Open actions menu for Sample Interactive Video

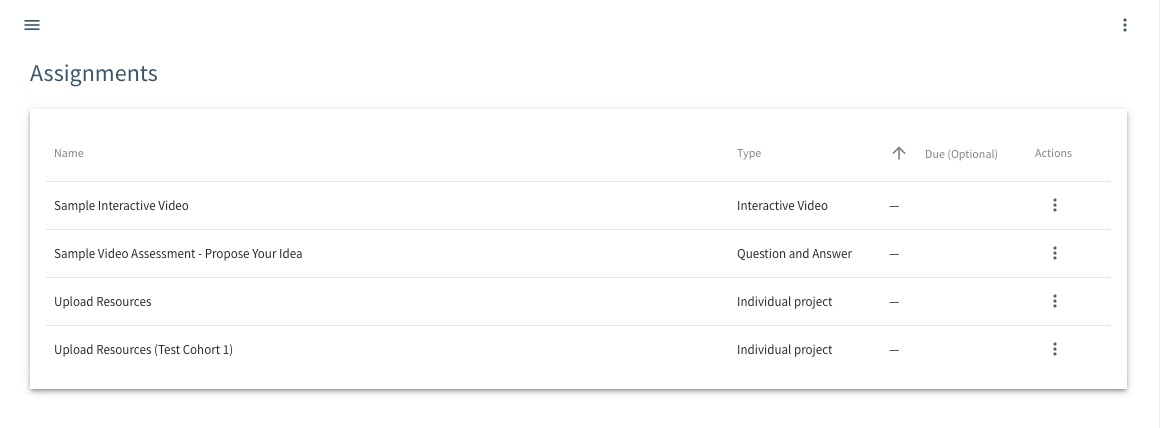pos(1054,205)
